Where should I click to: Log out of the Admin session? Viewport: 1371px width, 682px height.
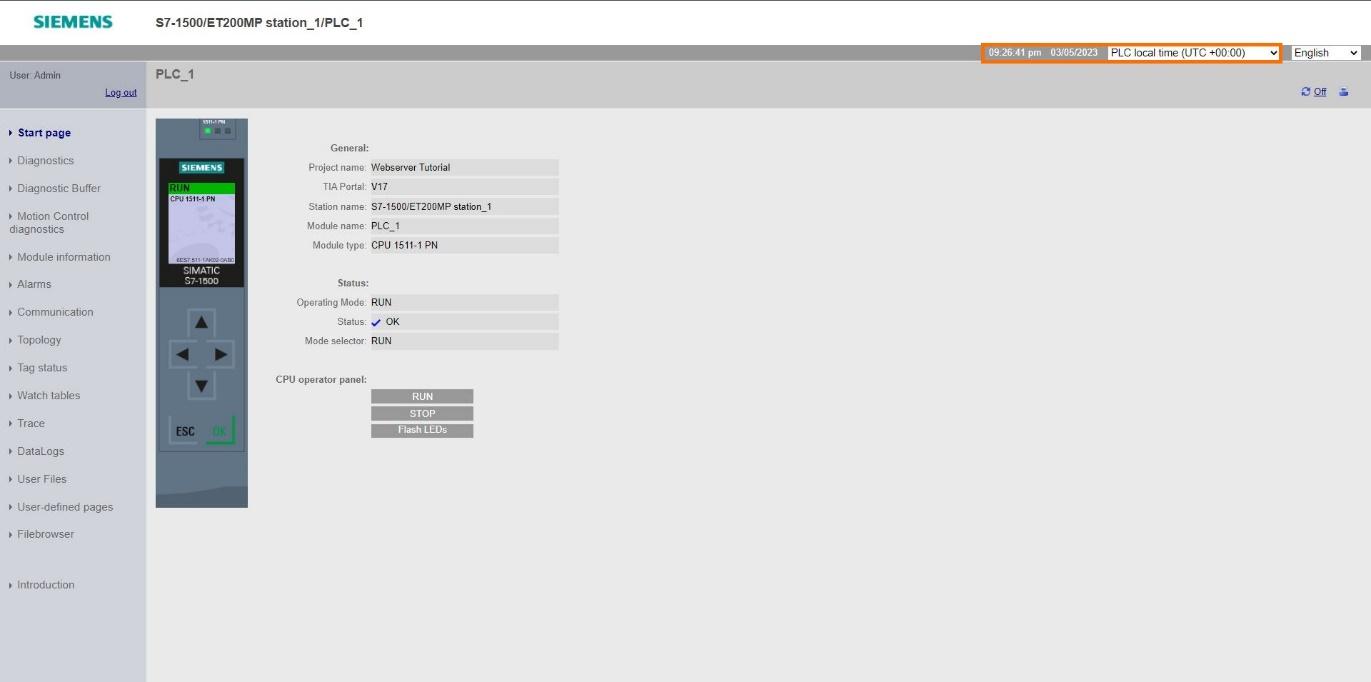[x=119, y=90]
